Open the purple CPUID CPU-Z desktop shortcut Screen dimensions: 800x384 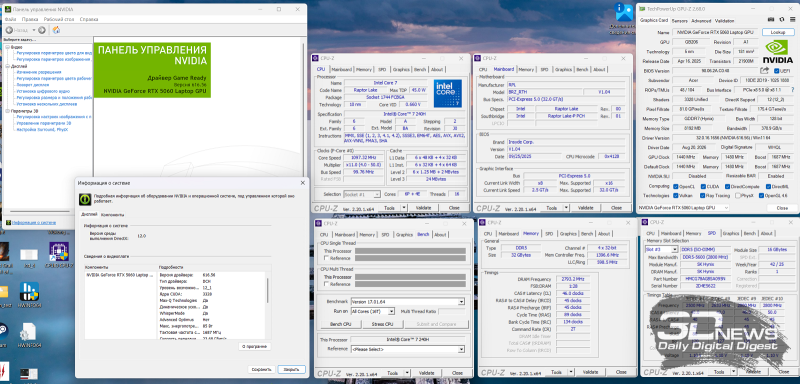coord(59,251)
